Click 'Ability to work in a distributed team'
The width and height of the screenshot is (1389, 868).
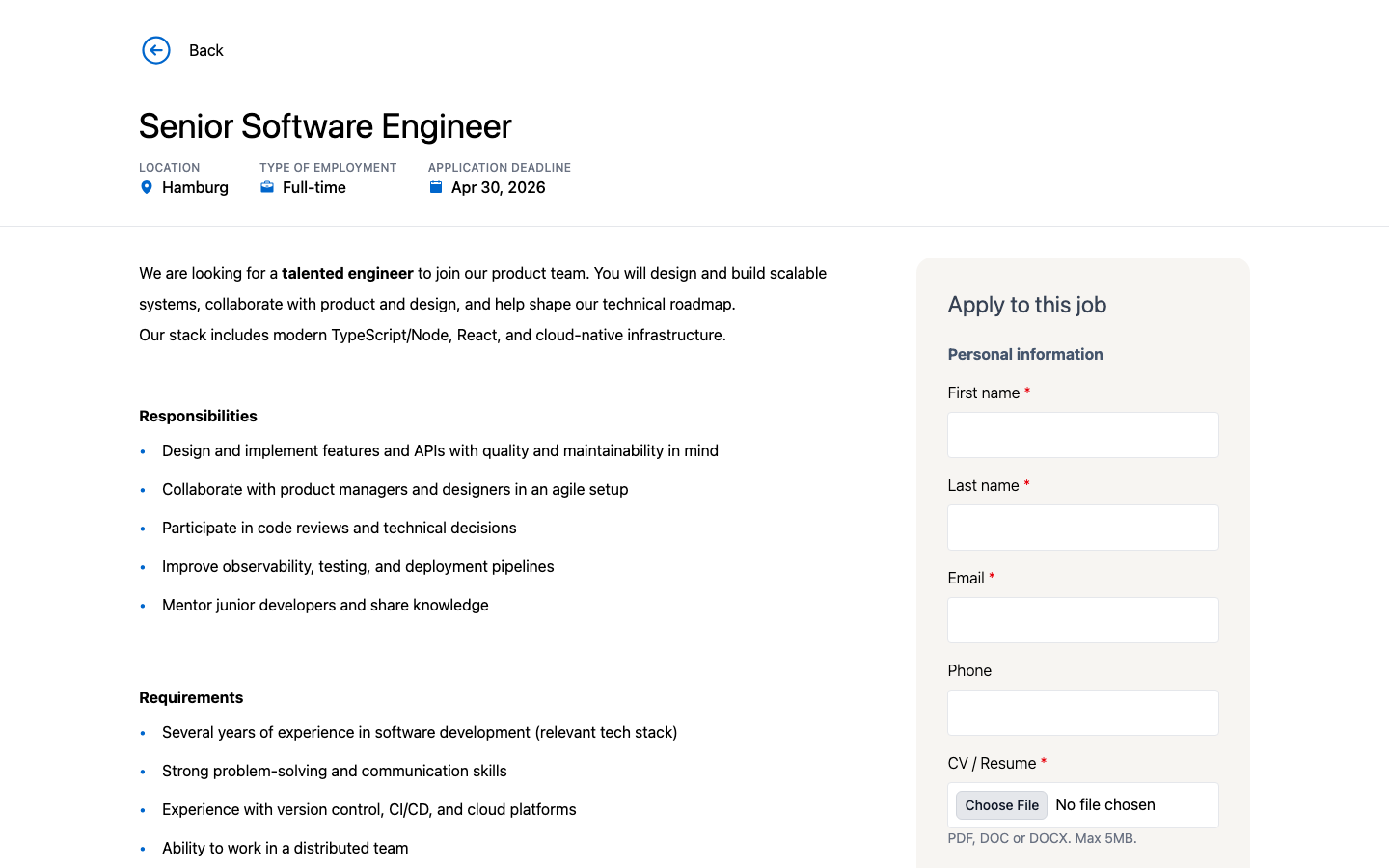pyautogui.click(x=286, y=848)
